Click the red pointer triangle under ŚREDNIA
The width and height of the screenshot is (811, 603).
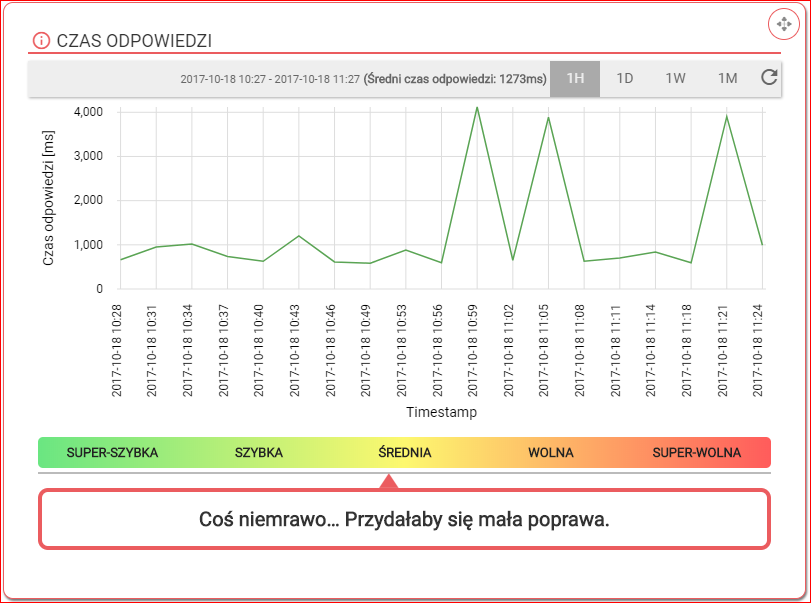390,482
